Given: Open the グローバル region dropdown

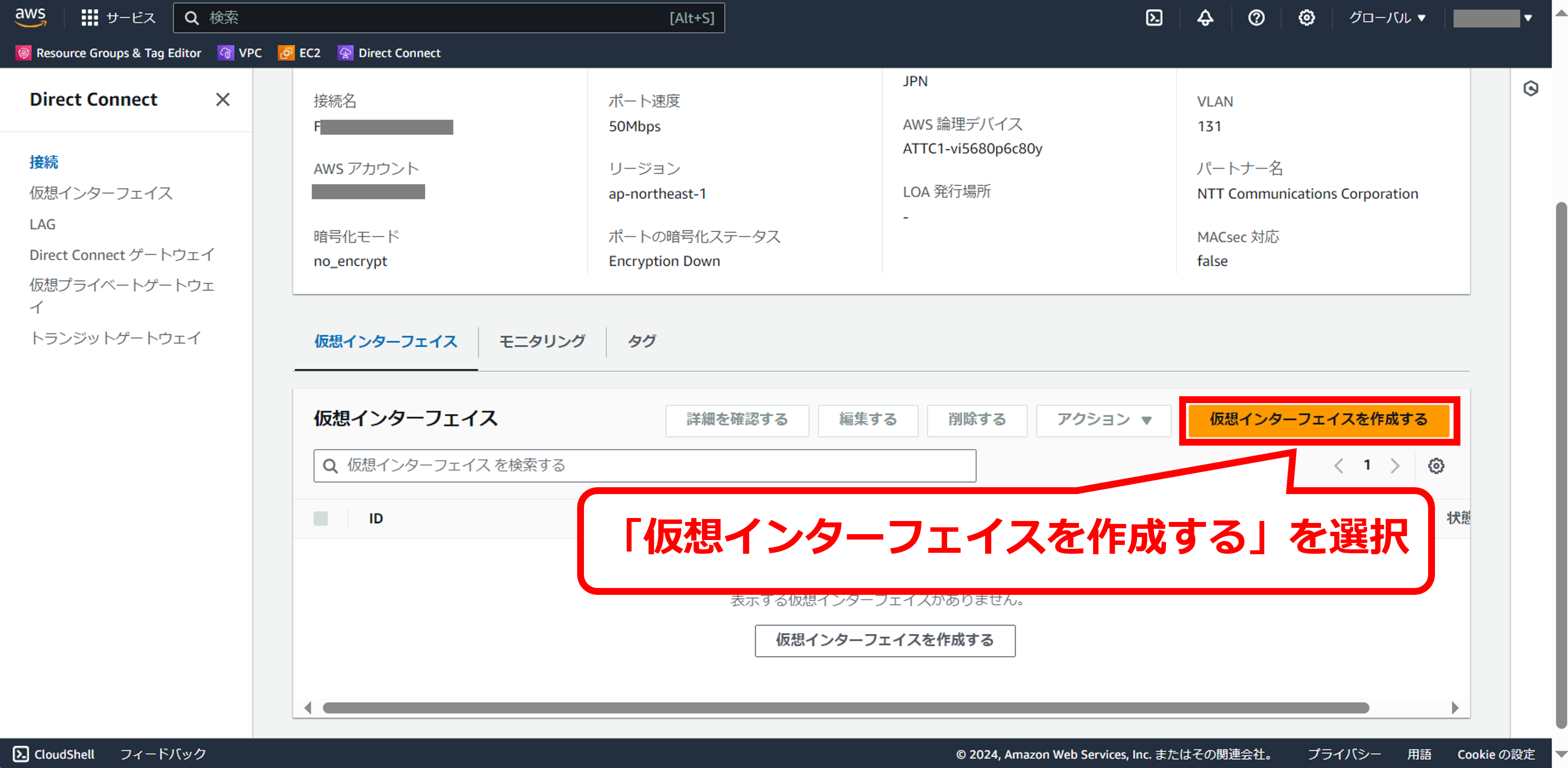Looking at the screenshot, I should pos(1387,18).
